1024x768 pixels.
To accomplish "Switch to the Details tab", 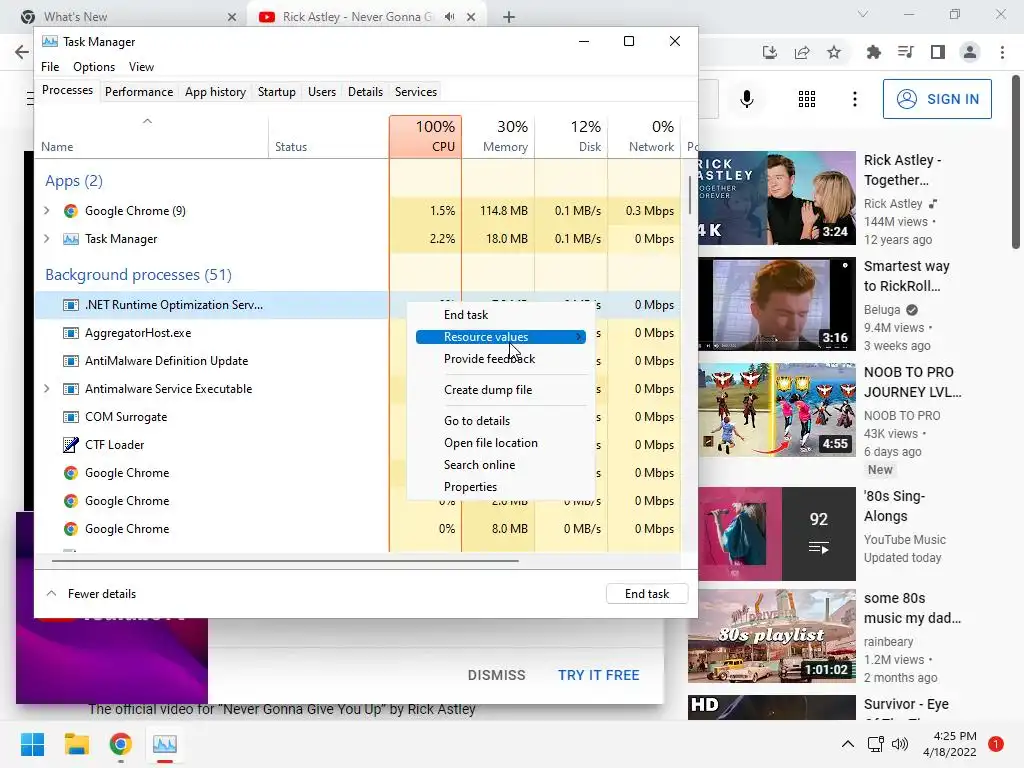I will click(365, 92).
